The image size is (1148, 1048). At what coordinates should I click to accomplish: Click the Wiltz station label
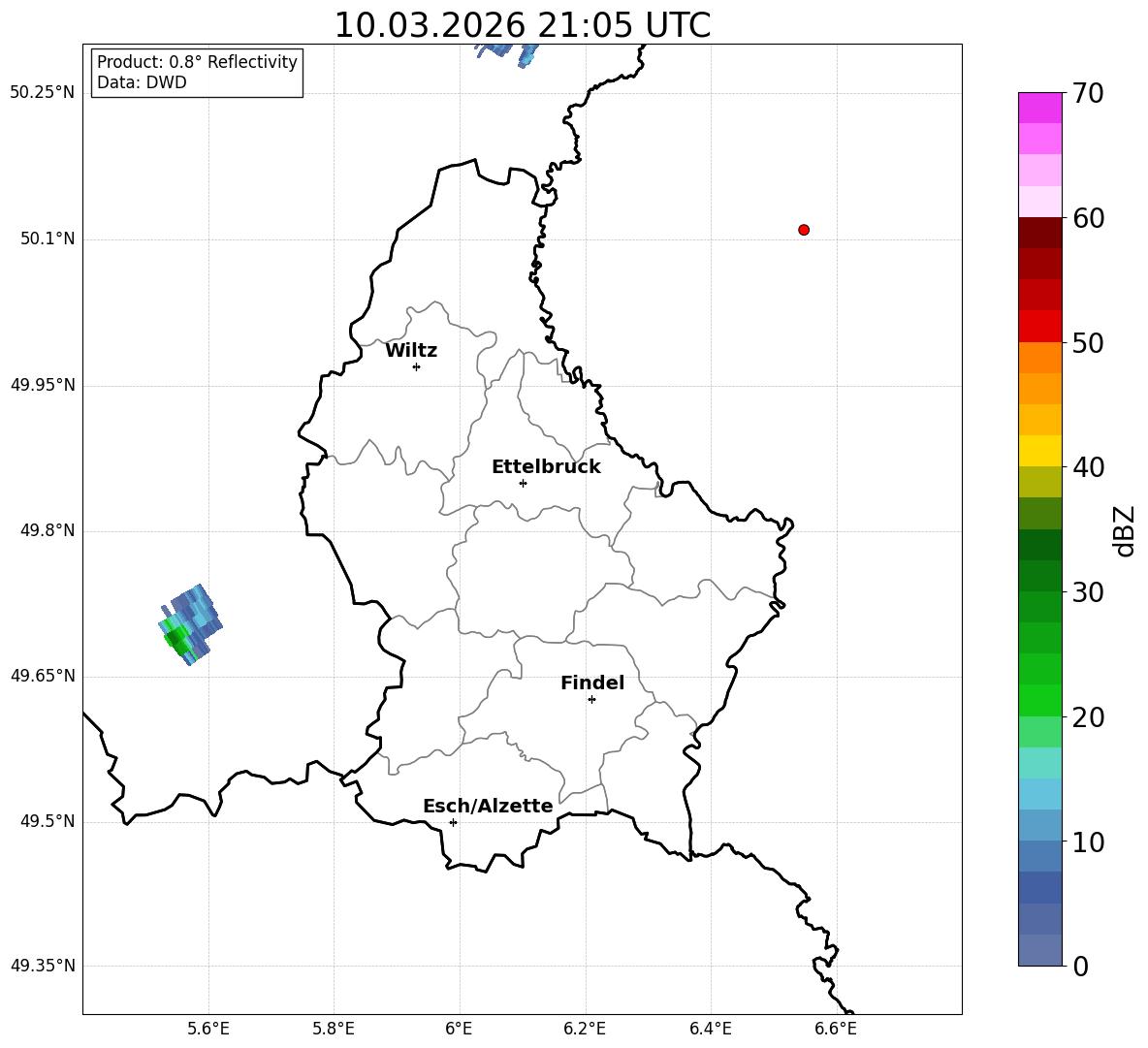(x=411, y=351)
